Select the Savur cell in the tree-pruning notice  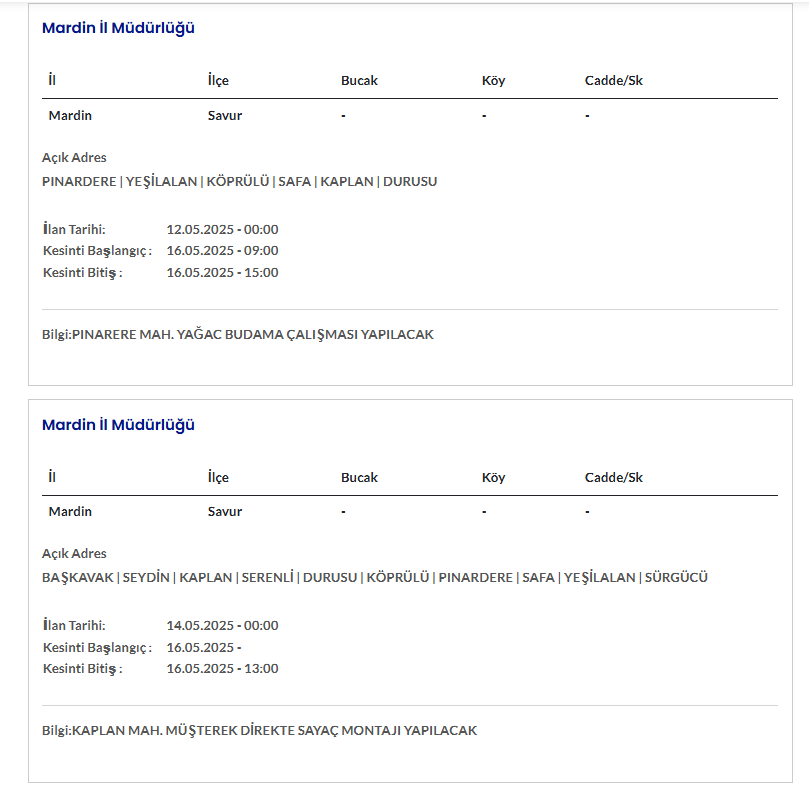click(225, 115)
